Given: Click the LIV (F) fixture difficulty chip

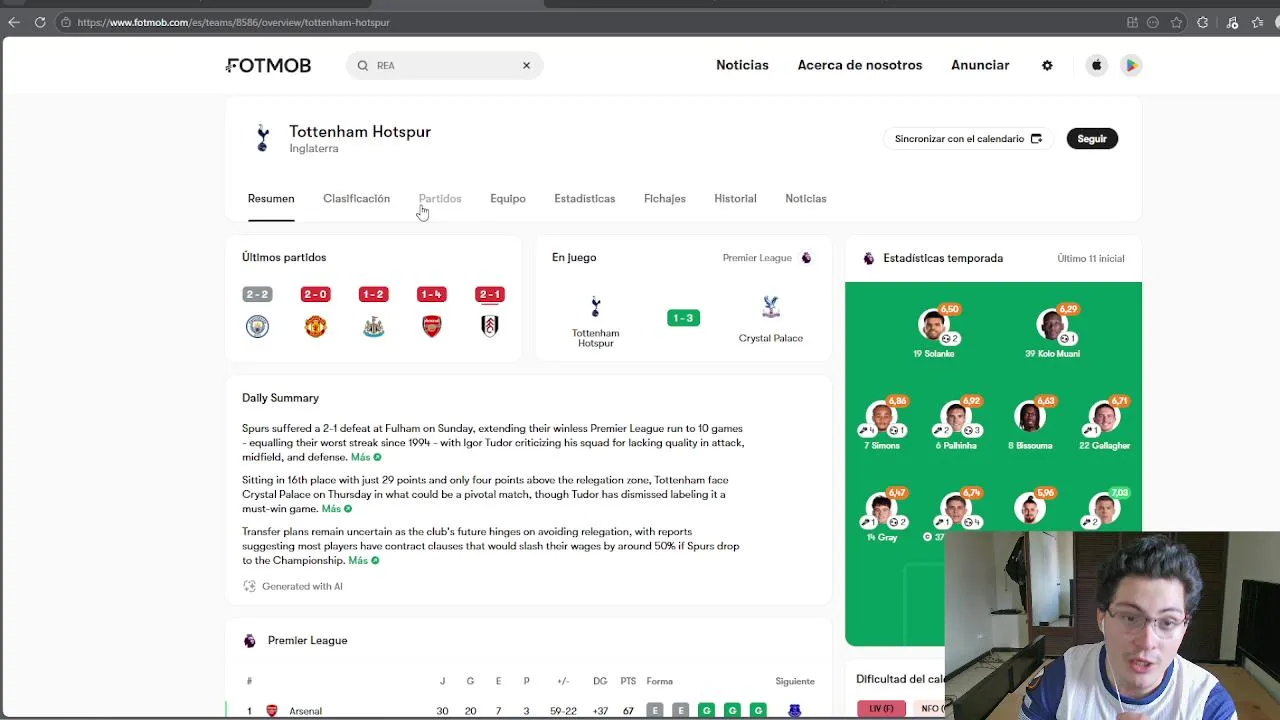Looking at the screenshot, I should (881, 708).
